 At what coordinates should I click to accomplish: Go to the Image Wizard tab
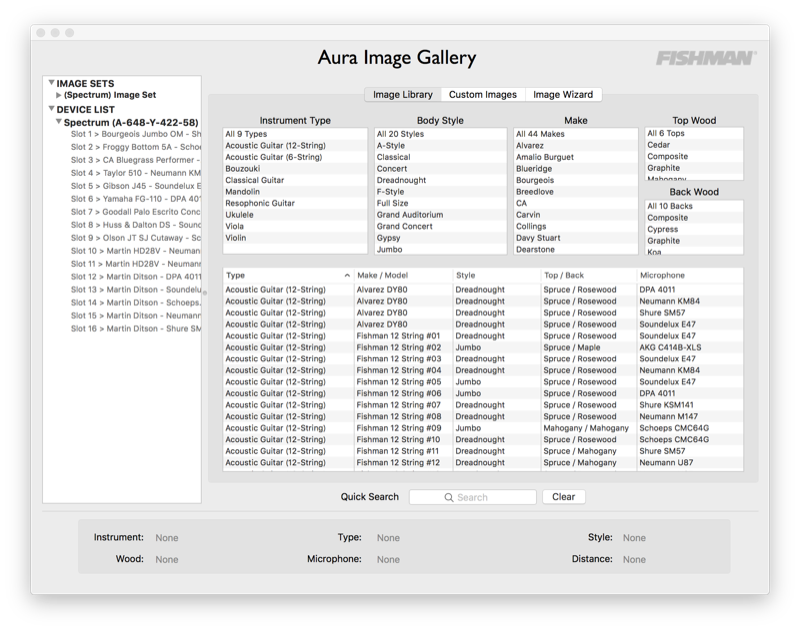[563, 94]
